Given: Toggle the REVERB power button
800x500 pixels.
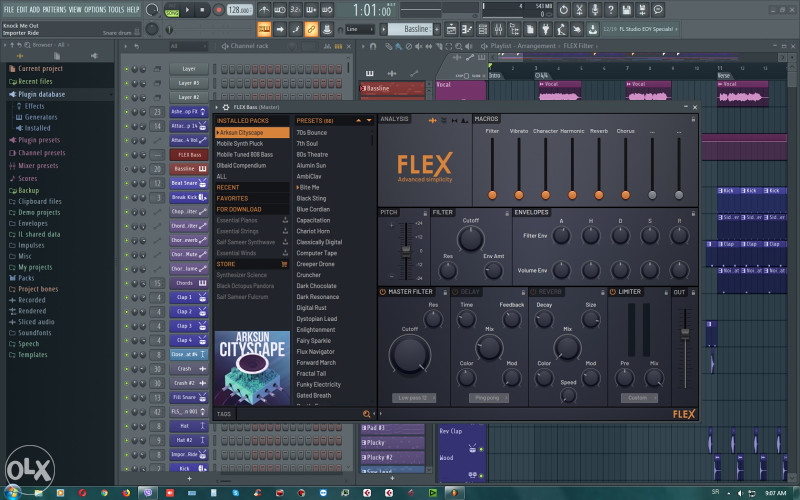Looking at the screenshot, I should 534,292.
